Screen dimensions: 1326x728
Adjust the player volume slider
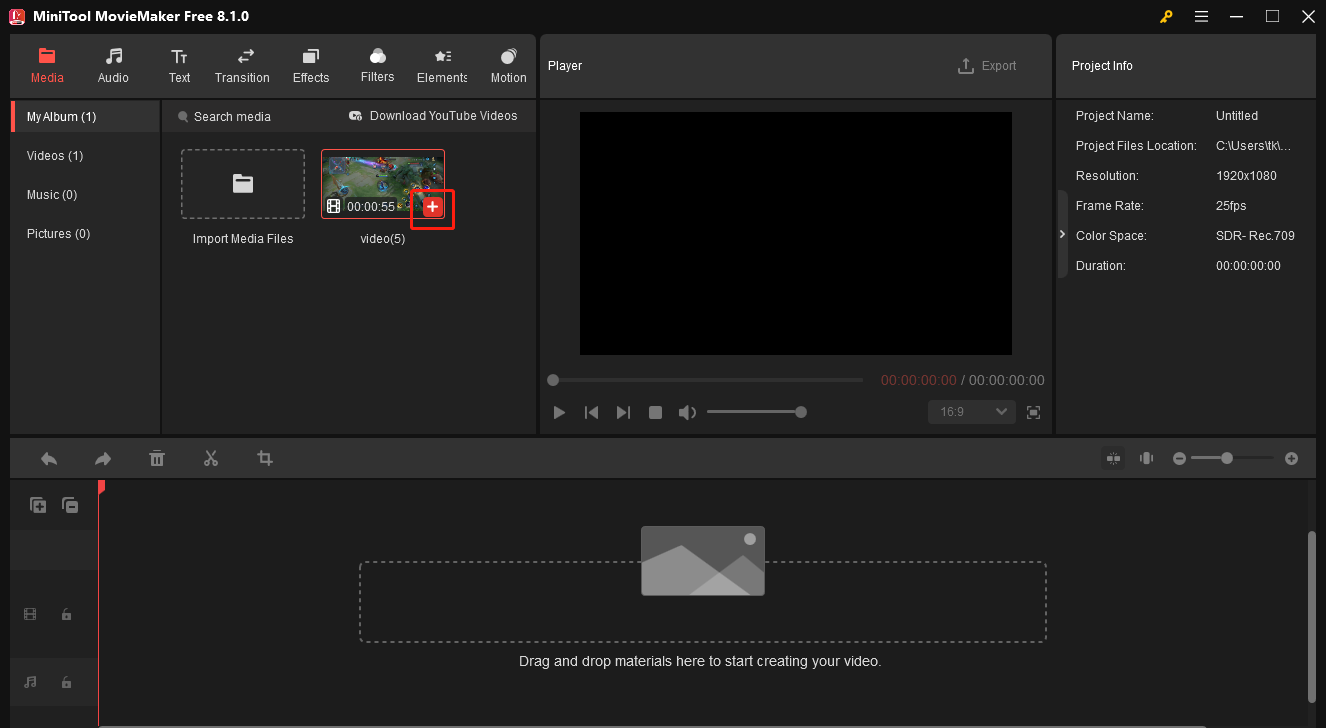tap(756, 412)
